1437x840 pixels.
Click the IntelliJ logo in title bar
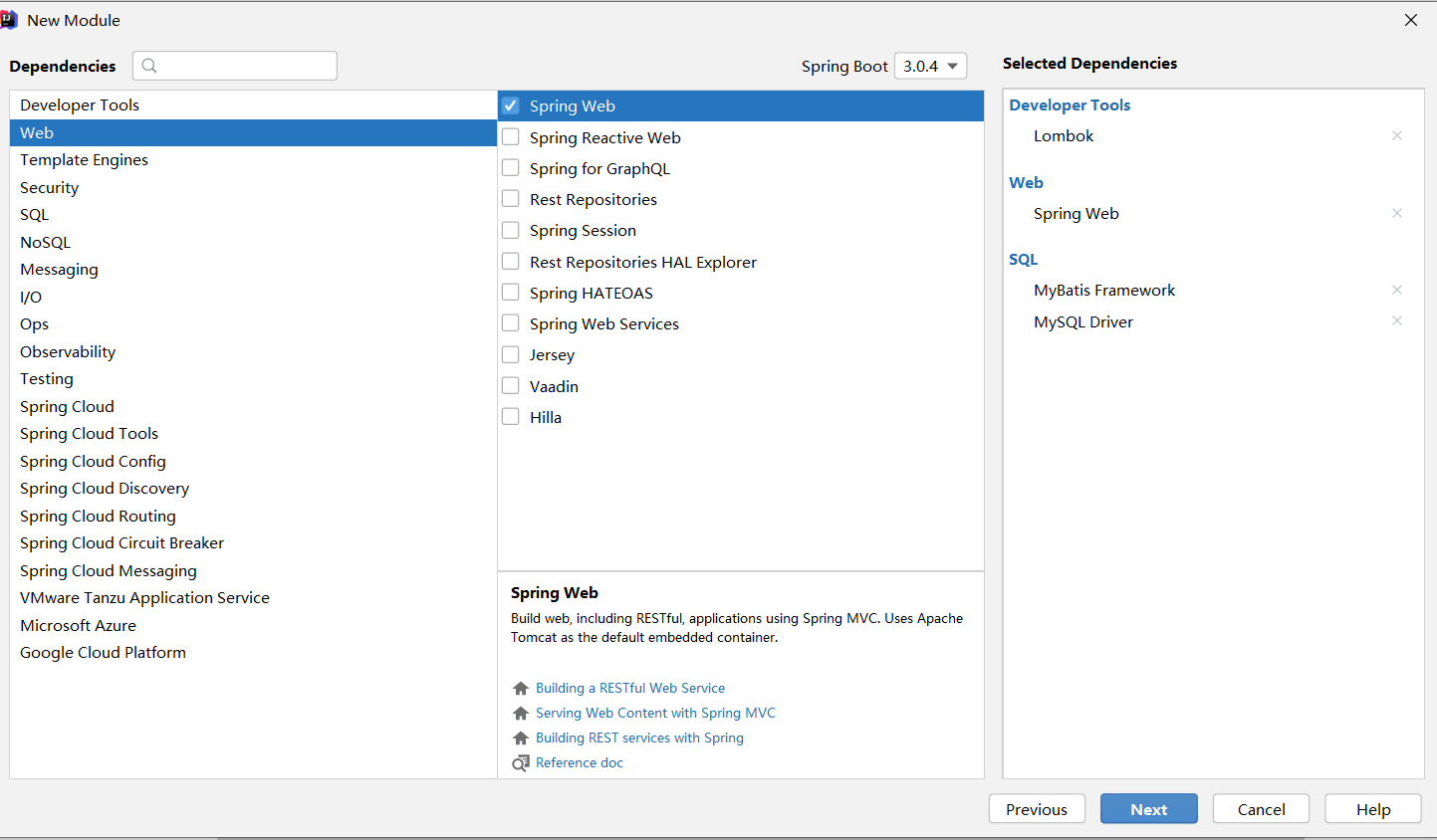(x=10, y=20)
